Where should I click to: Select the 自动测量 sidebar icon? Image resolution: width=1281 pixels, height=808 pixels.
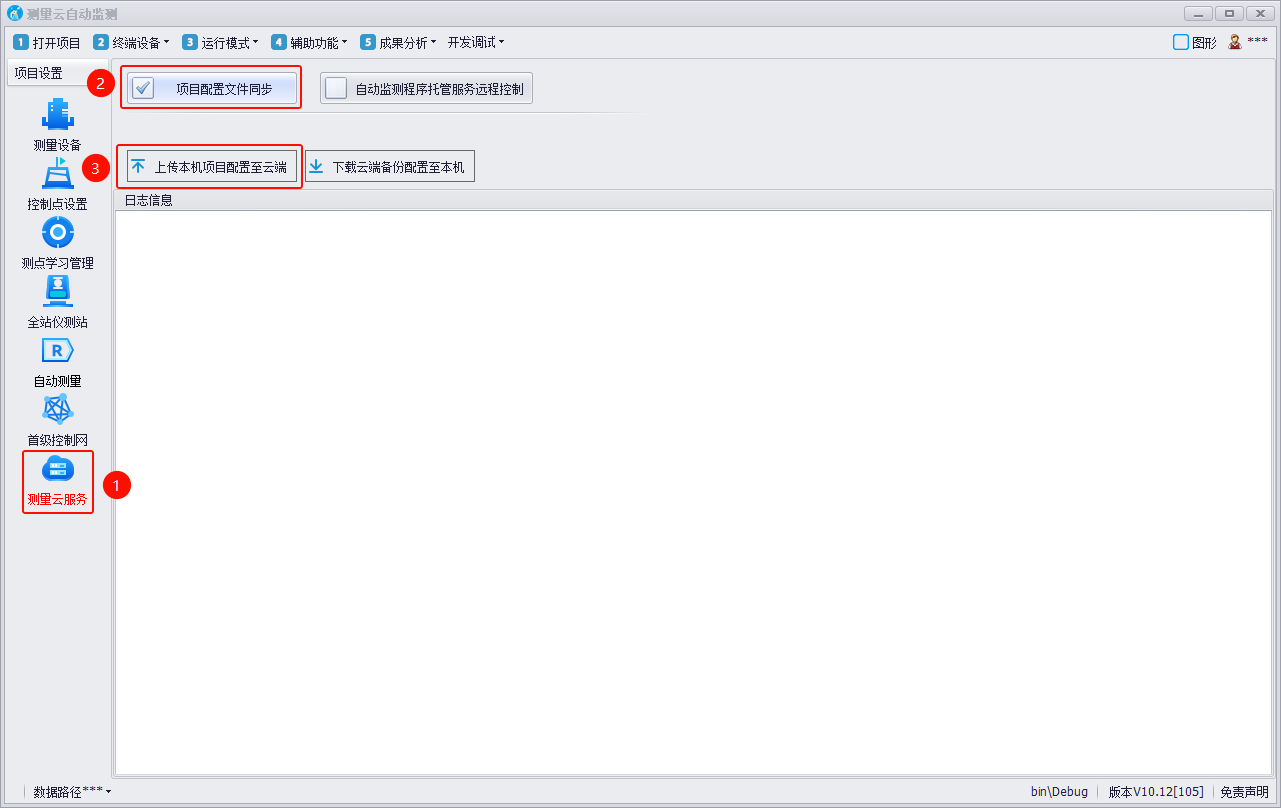57,351
